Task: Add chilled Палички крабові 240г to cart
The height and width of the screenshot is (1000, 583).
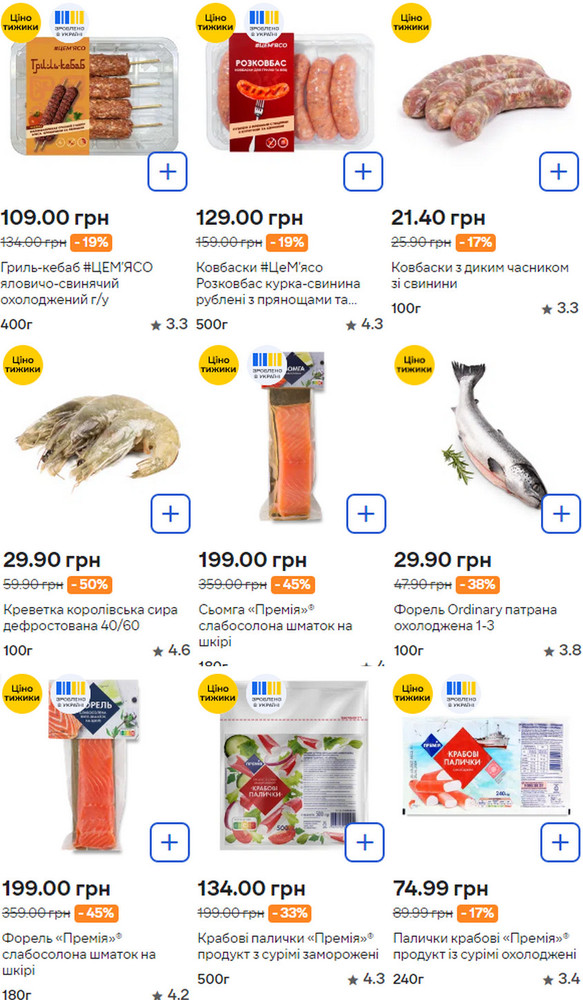Action: click(560, 842)
